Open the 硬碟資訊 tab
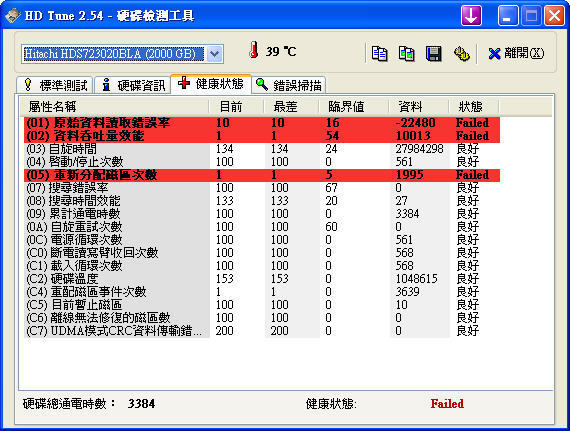This screenshot has width=570, height=431. pos(133,85)
